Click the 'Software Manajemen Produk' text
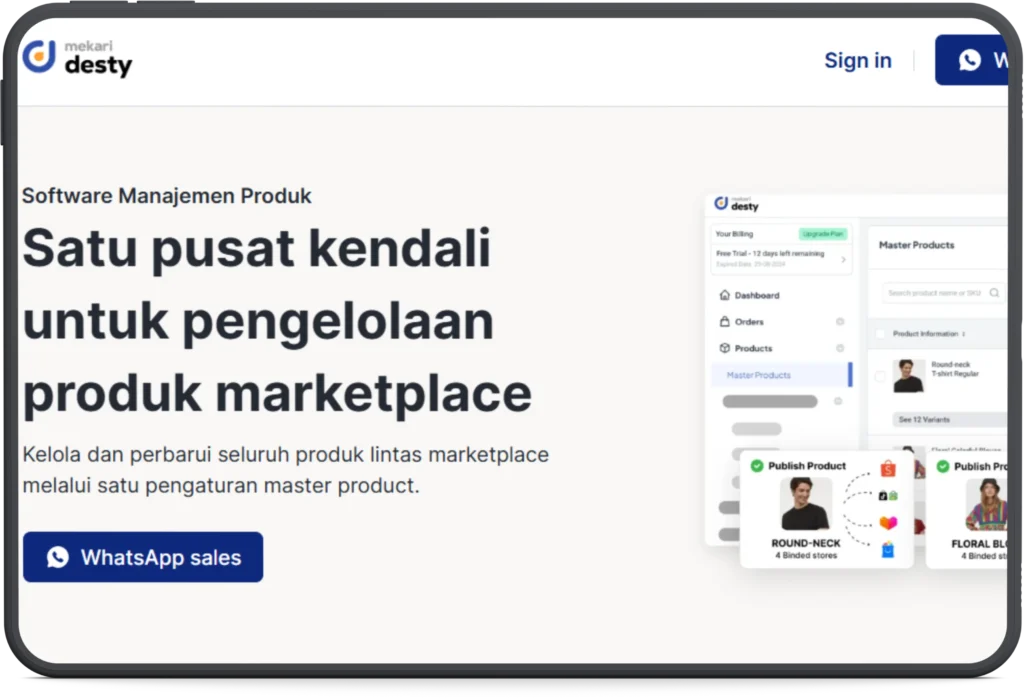This screenshot has height=699, width=1024. [167, 195]
